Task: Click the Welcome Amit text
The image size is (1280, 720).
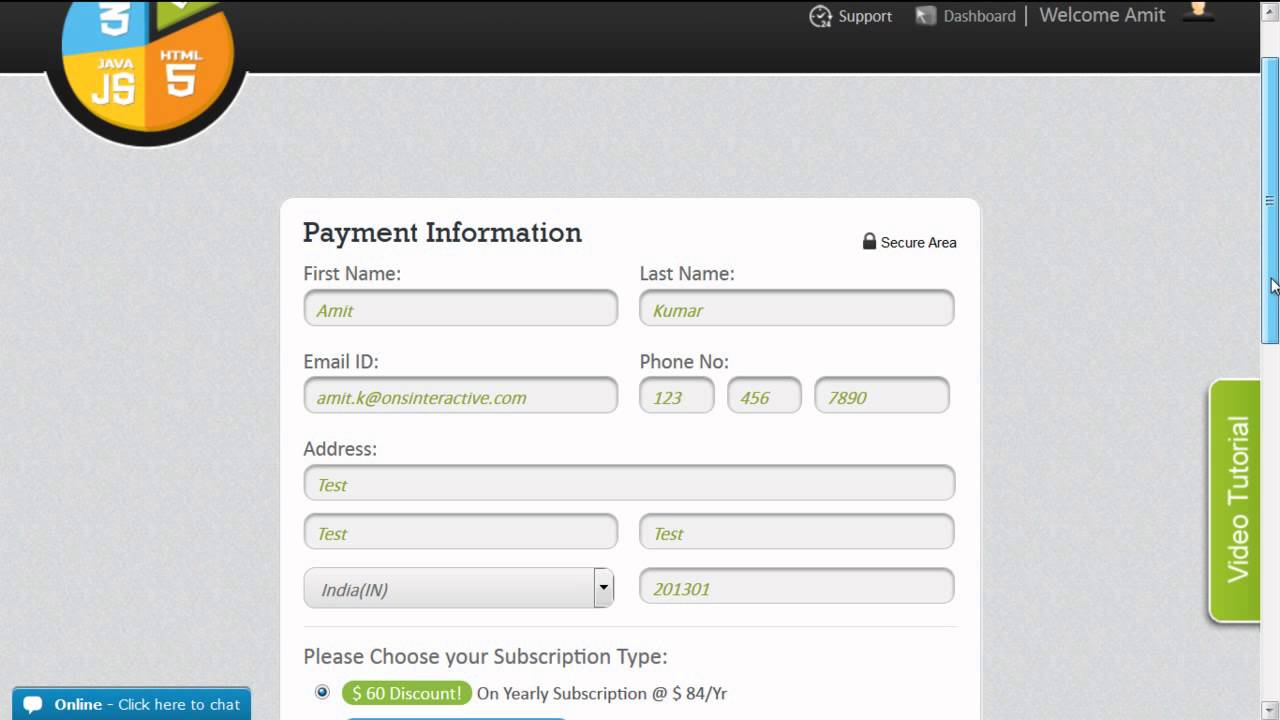Action: (x=1102, y=15)
